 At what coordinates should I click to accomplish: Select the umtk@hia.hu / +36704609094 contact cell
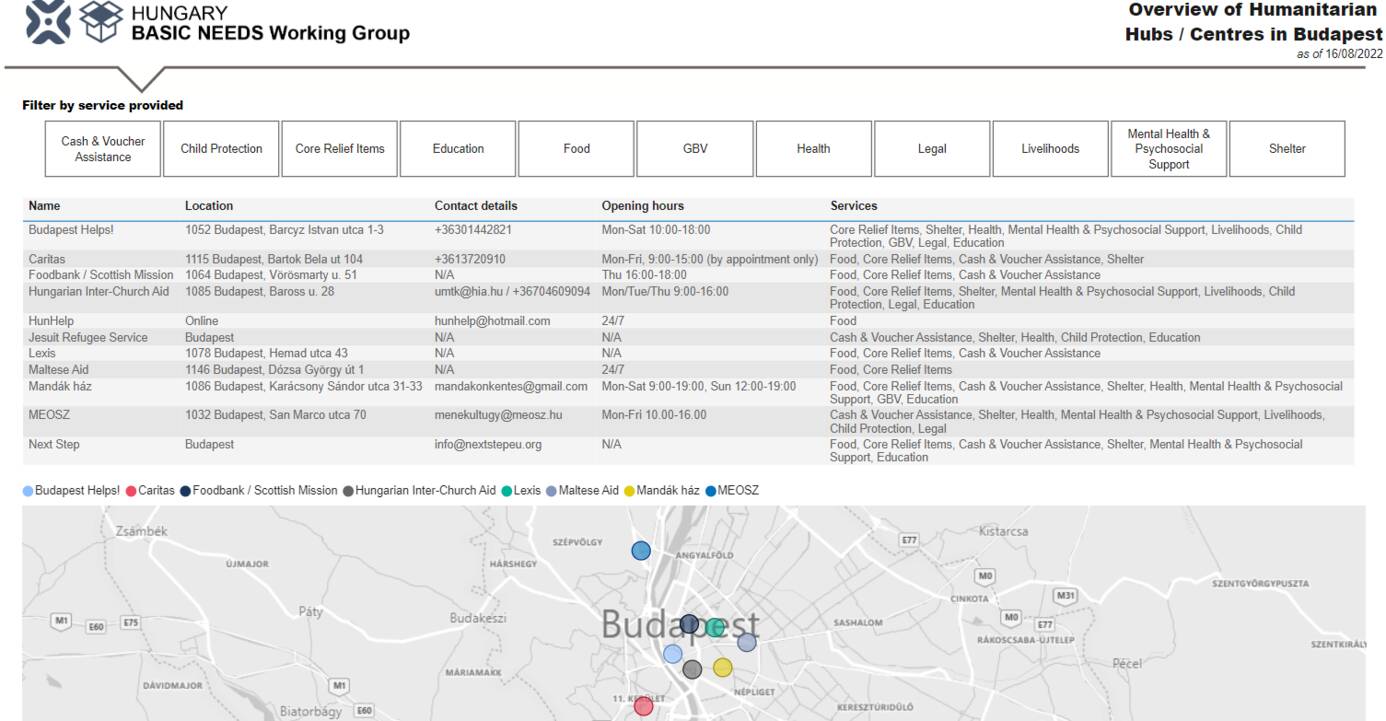click(512, 291)
